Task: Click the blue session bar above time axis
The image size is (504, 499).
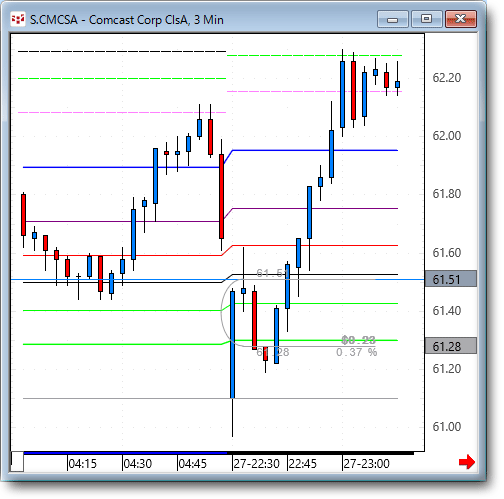Action: coord(125,453)
